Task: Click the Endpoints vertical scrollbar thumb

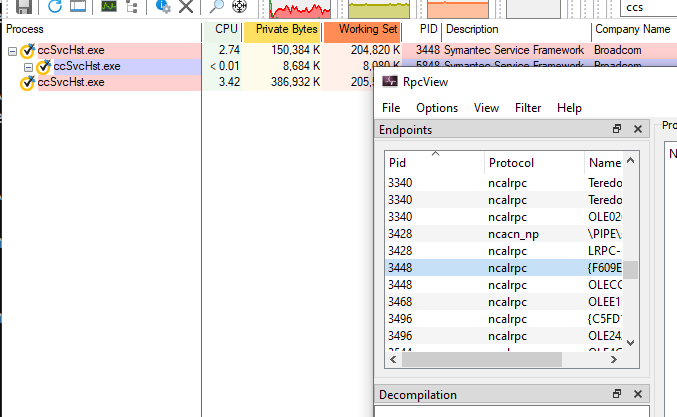Action: (630, 270)
